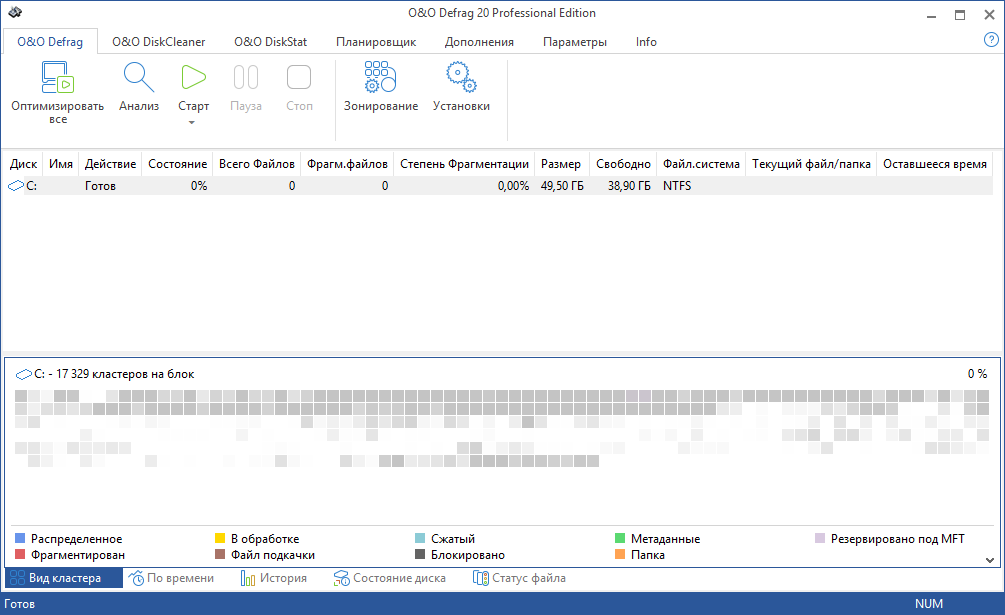This screenshot has height=615, width=1005.
Task: Sort by the Размер column header
Action: coord(561,164)
